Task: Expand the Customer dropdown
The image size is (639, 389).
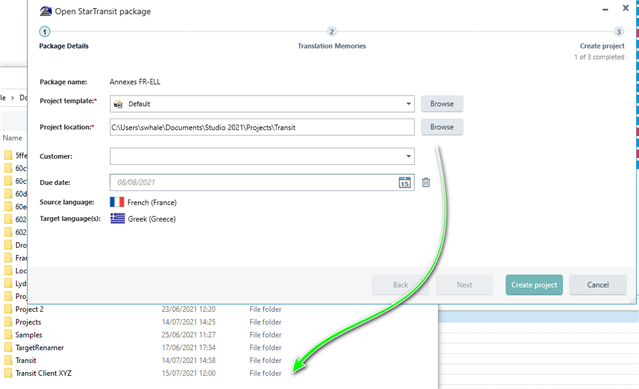Action: click(x=408, y=156)
